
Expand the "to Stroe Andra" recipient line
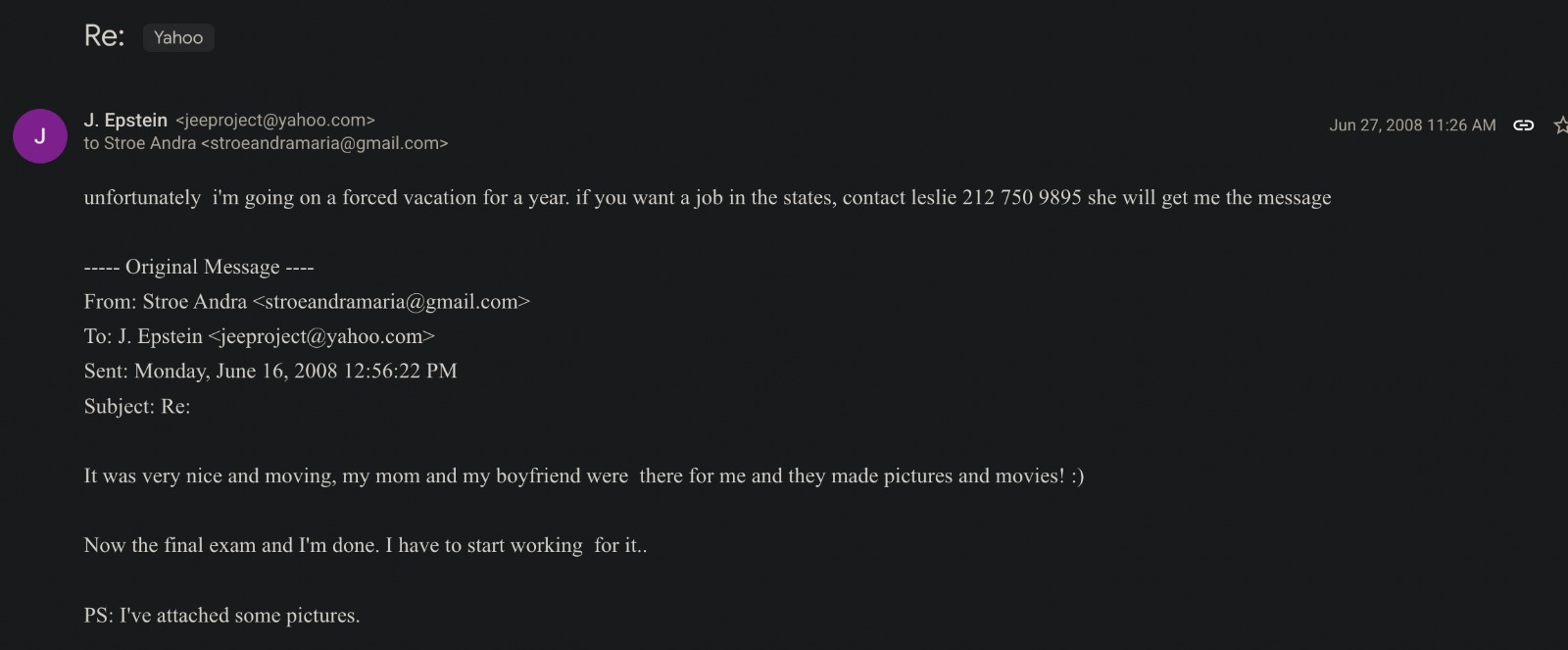tap(266, 143)
